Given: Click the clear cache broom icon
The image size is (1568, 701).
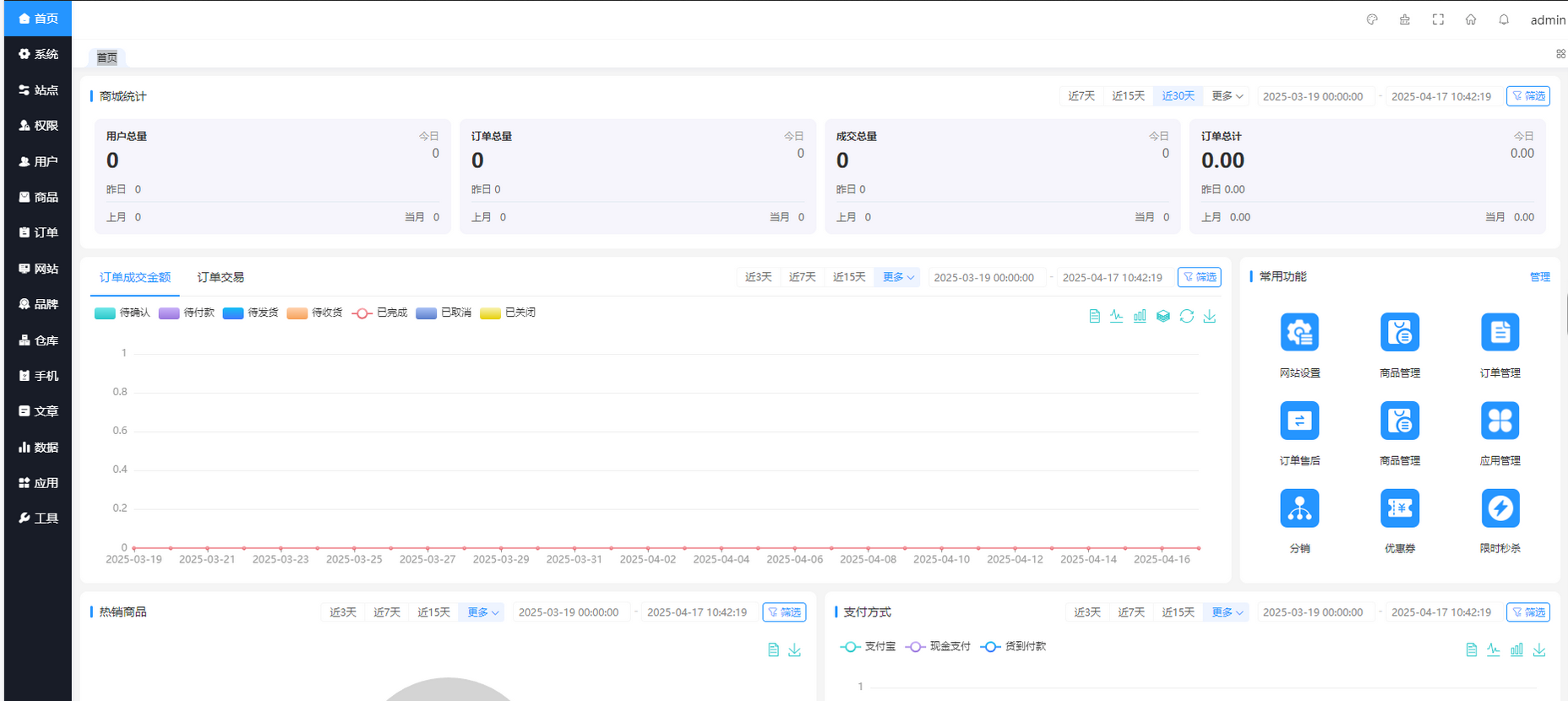Looking at the screenshot, I should (1405, 19).
